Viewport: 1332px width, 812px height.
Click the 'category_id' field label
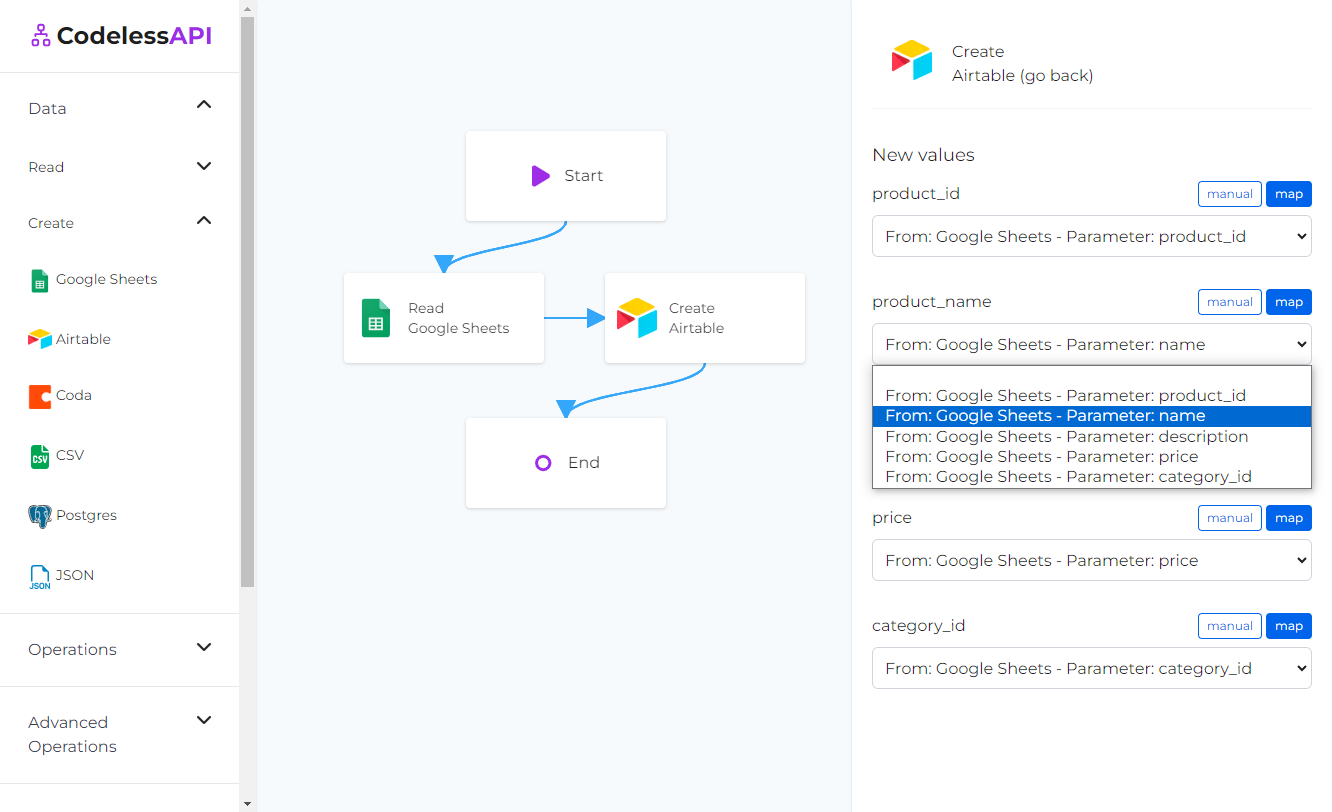(x=919, y=626)
